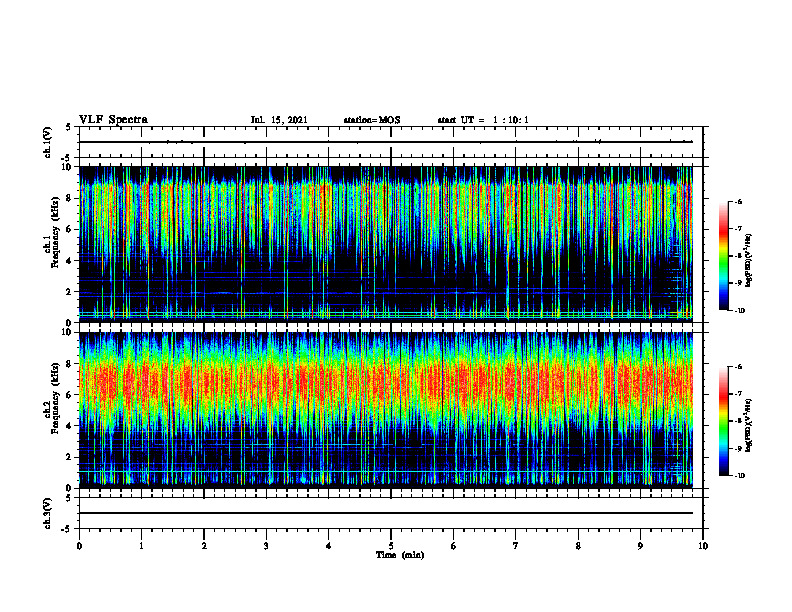The width and height of the screenshot is (792, 612).
Task: Click the "Time (min)" axis label
Action: tap(400, 555)
